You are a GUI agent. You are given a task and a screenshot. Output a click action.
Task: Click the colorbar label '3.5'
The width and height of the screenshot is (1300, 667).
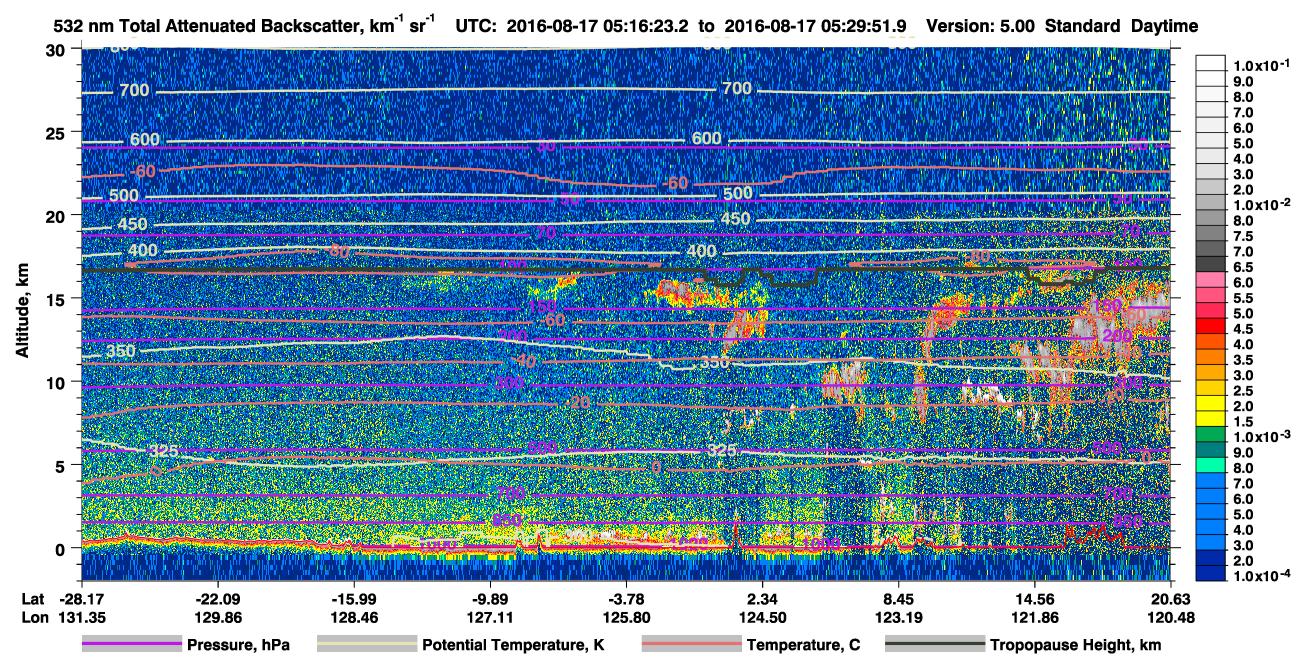click(x=1243, y=359)
